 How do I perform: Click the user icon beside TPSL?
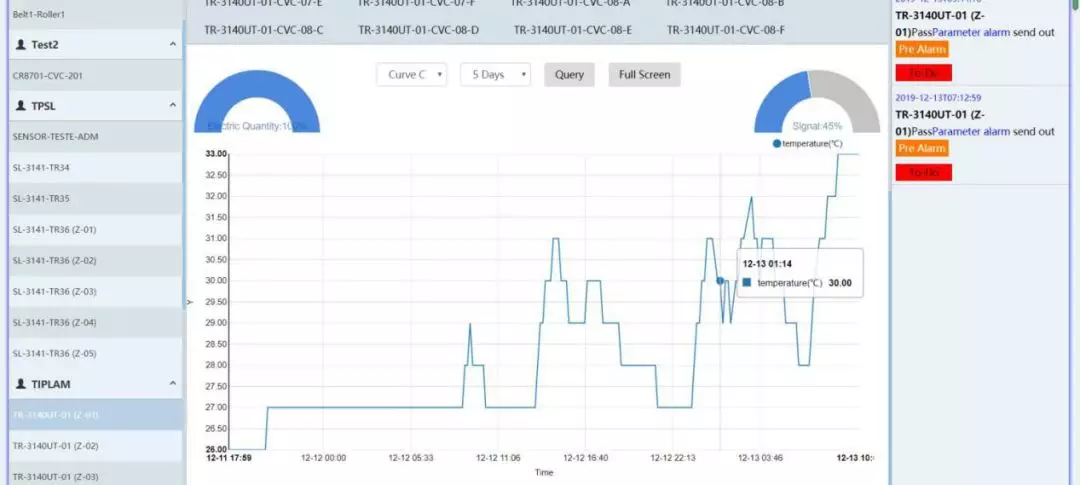[21, 105]
